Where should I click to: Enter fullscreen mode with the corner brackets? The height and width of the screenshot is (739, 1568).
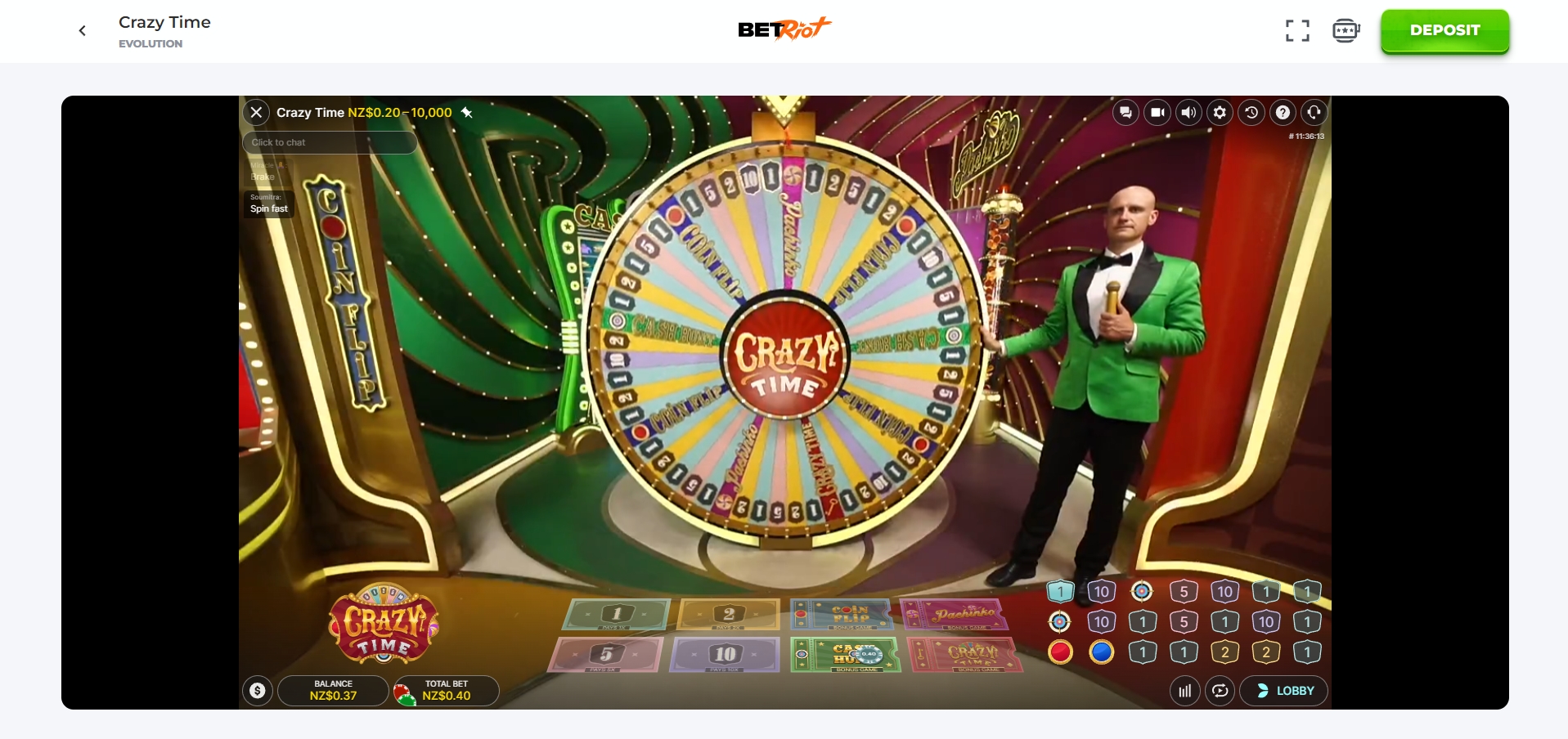click(1297, 31)
